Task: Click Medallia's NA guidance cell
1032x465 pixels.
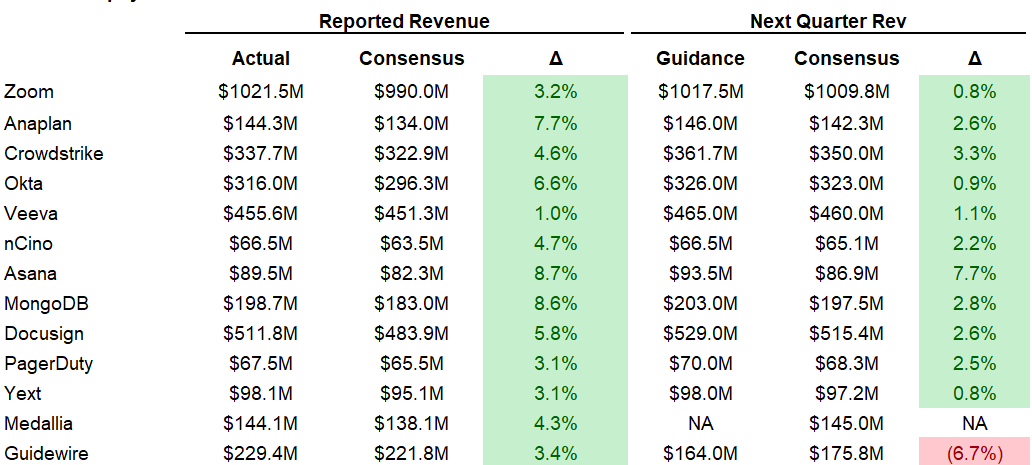Action: pyautogui.click(x=700, y=424)
